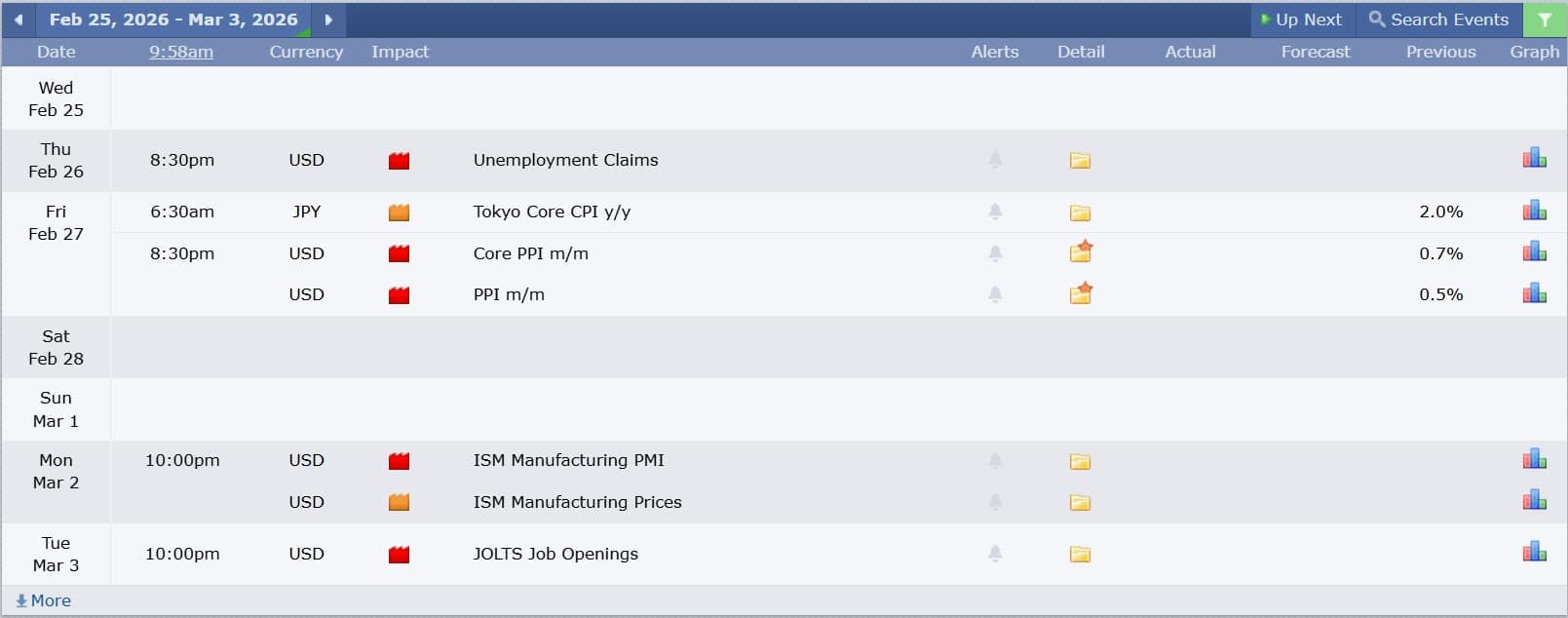
Task: Open detail folder for Core PPI m/m
Action: pyautogui.click(x=1080, y=253)
